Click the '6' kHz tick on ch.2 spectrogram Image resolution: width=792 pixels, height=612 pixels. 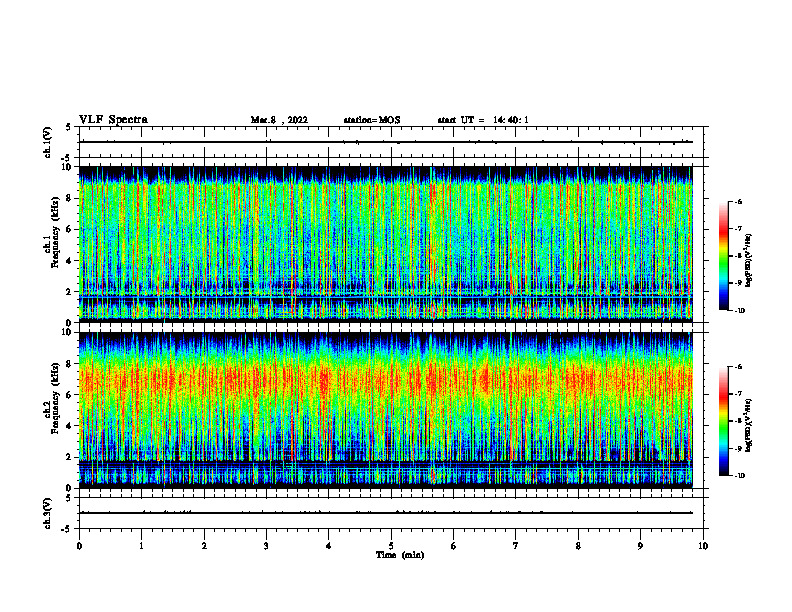(x=69, y=395)
